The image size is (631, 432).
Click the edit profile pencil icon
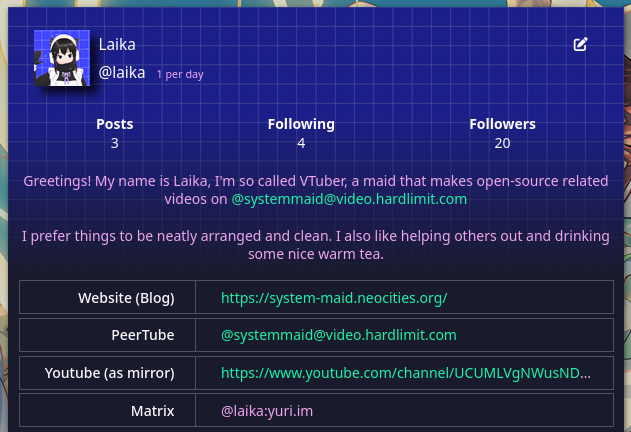click(x=581, y=44)
